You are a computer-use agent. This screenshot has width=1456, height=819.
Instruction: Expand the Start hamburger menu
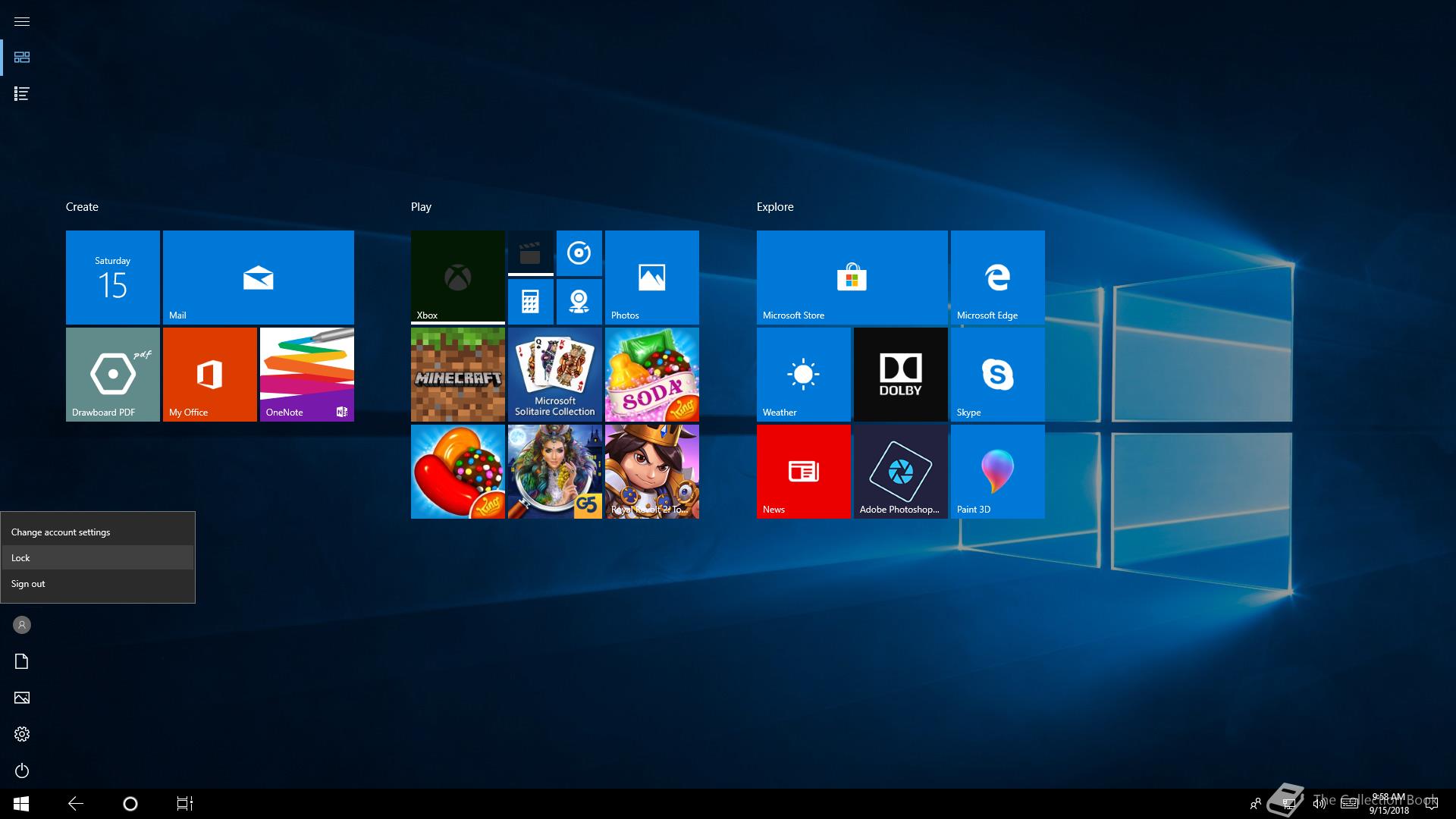tap(22, 21)
